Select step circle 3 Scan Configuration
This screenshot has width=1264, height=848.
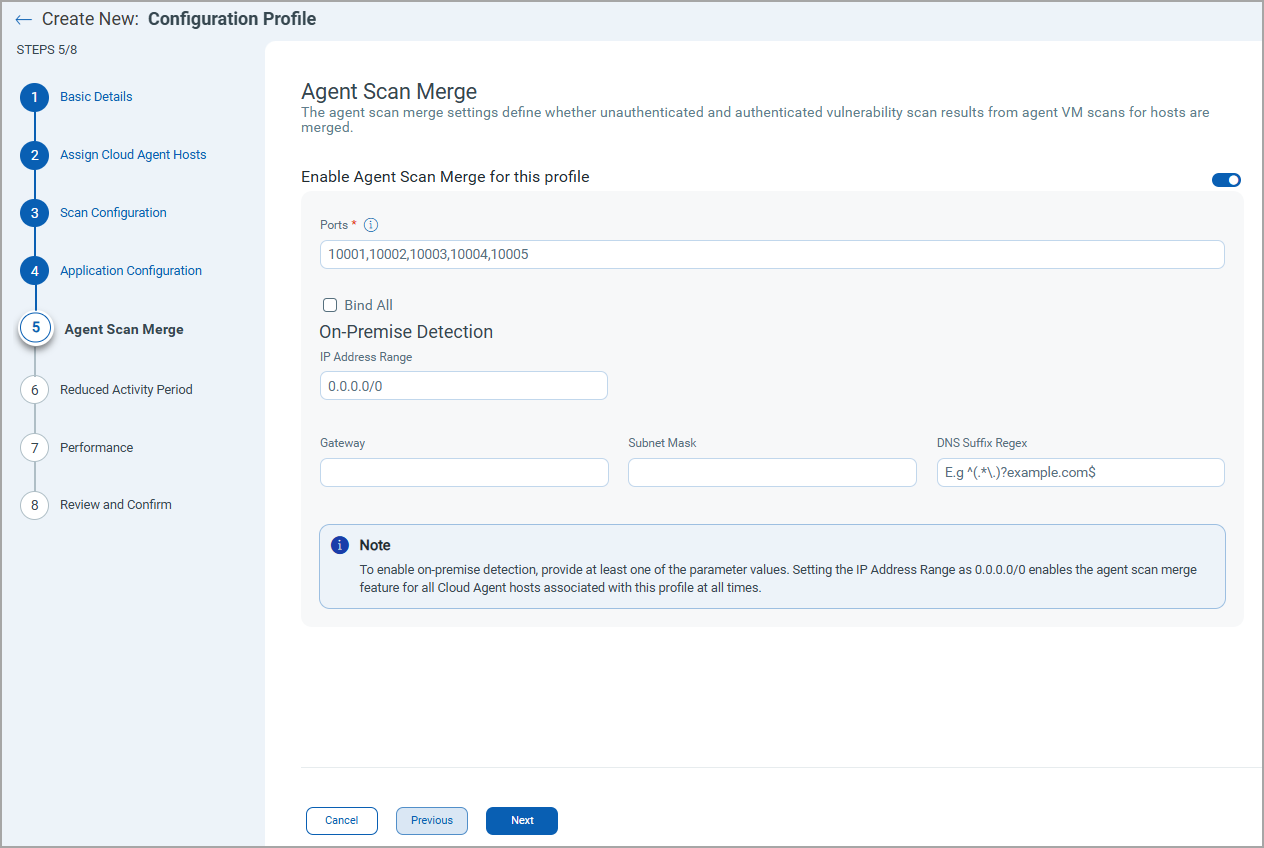point(34,212)
